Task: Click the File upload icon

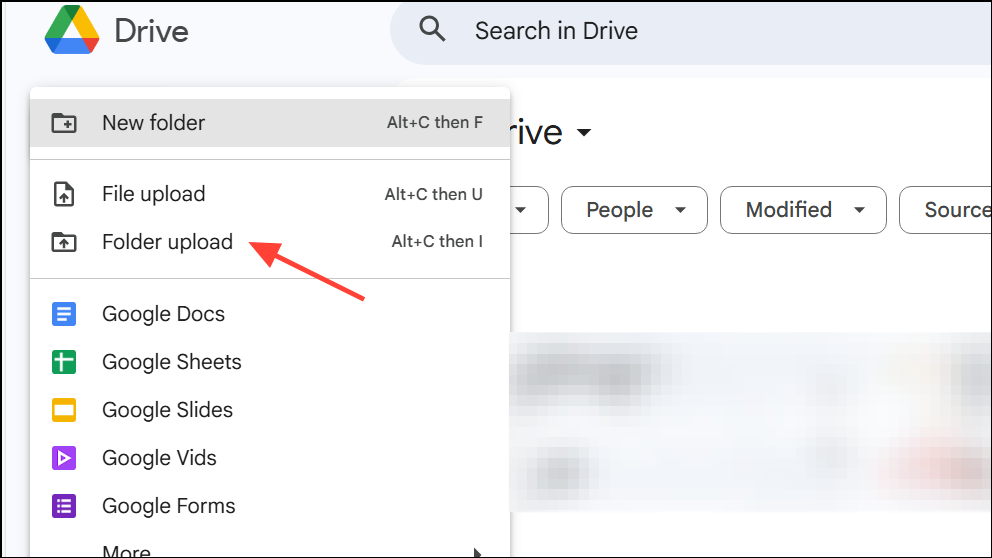Action: (64, 194)
